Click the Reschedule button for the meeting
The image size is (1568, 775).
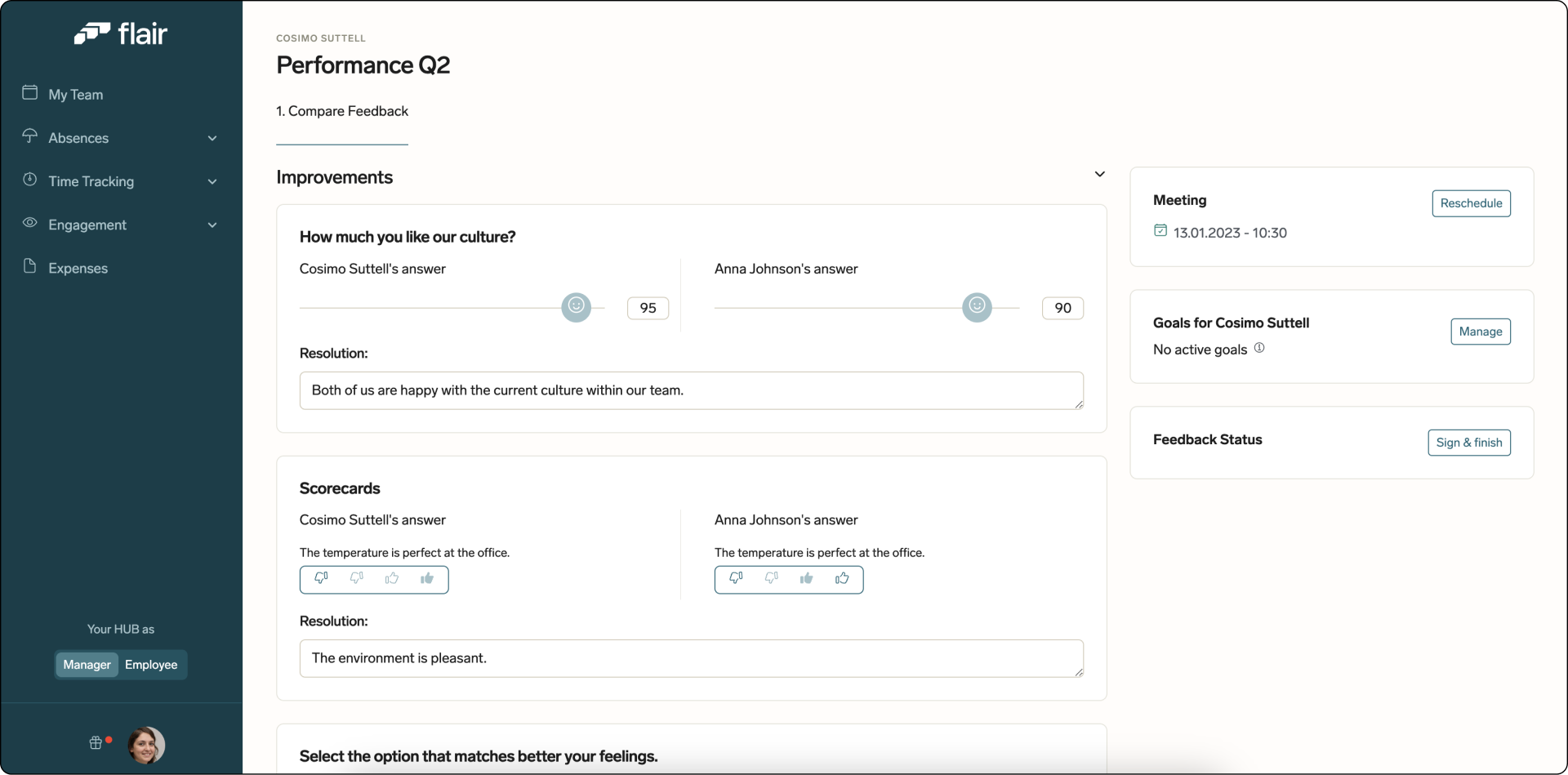click(x=1471, y=203)
